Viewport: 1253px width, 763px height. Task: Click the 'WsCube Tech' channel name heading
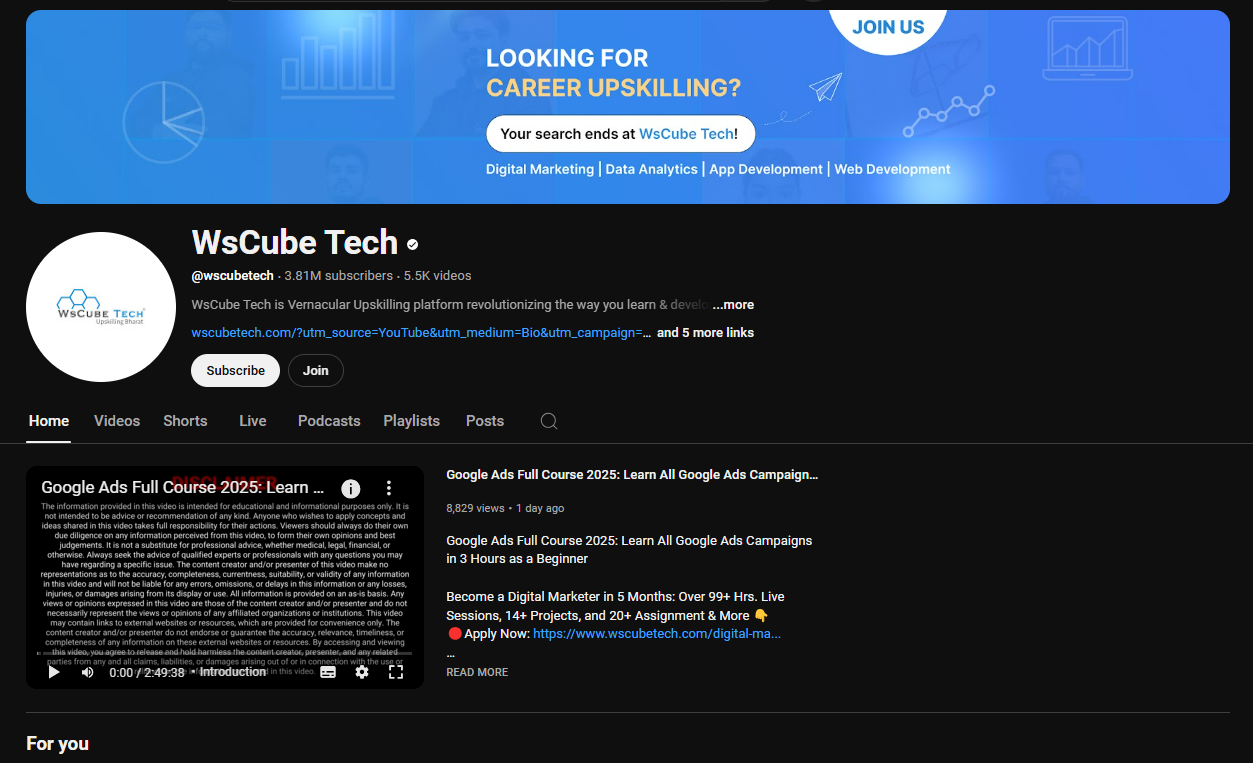pyautogui.click(x=295, y=242)
